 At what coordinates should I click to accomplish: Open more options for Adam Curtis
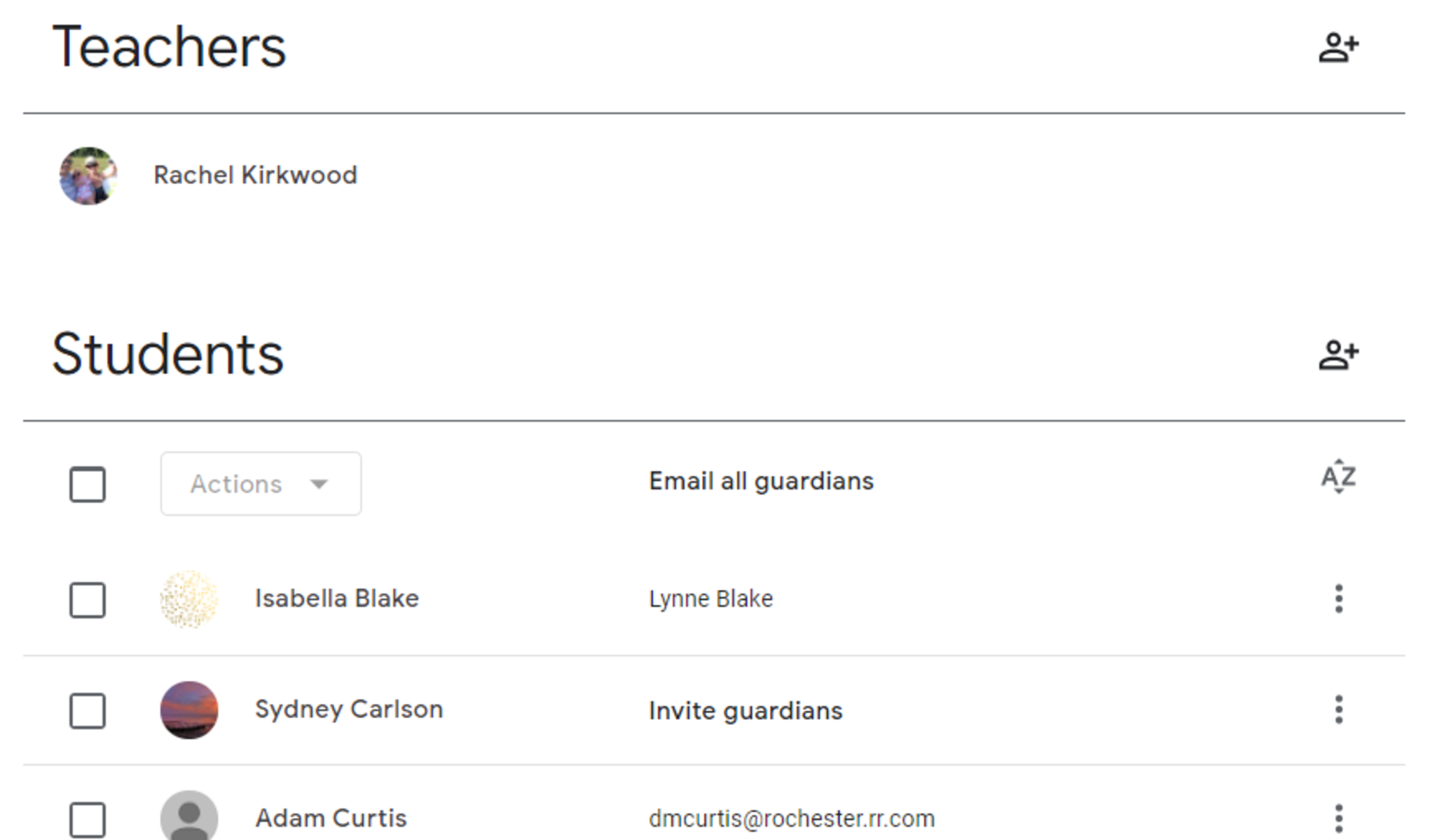(1338, 818)
